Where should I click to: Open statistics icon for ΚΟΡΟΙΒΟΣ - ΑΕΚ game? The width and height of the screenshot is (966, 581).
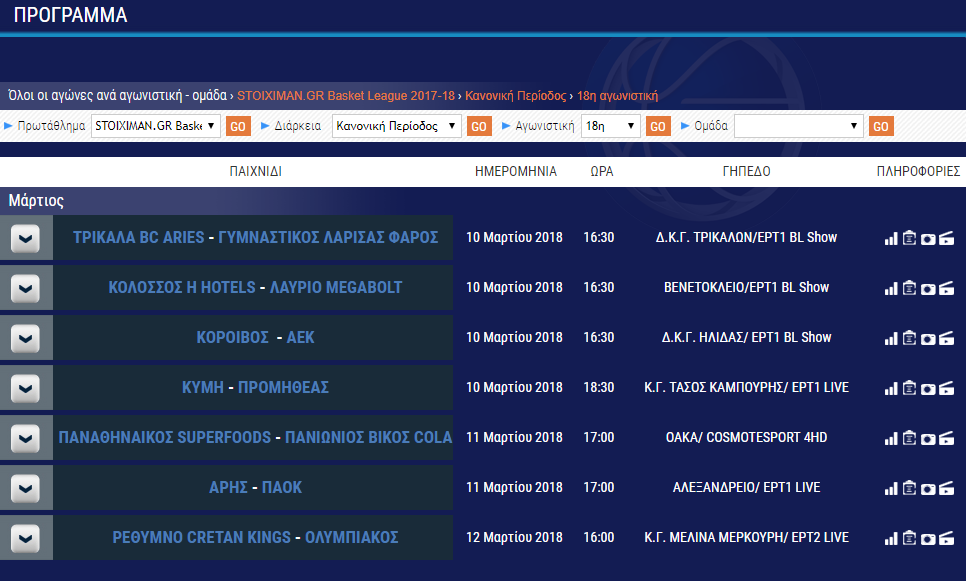pos(891,338)
